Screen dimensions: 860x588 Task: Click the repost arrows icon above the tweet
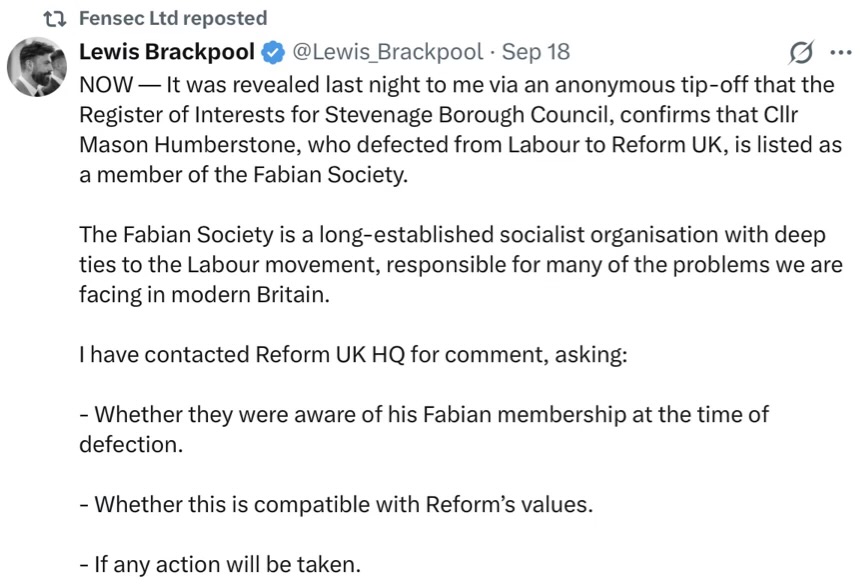point(55,18)
